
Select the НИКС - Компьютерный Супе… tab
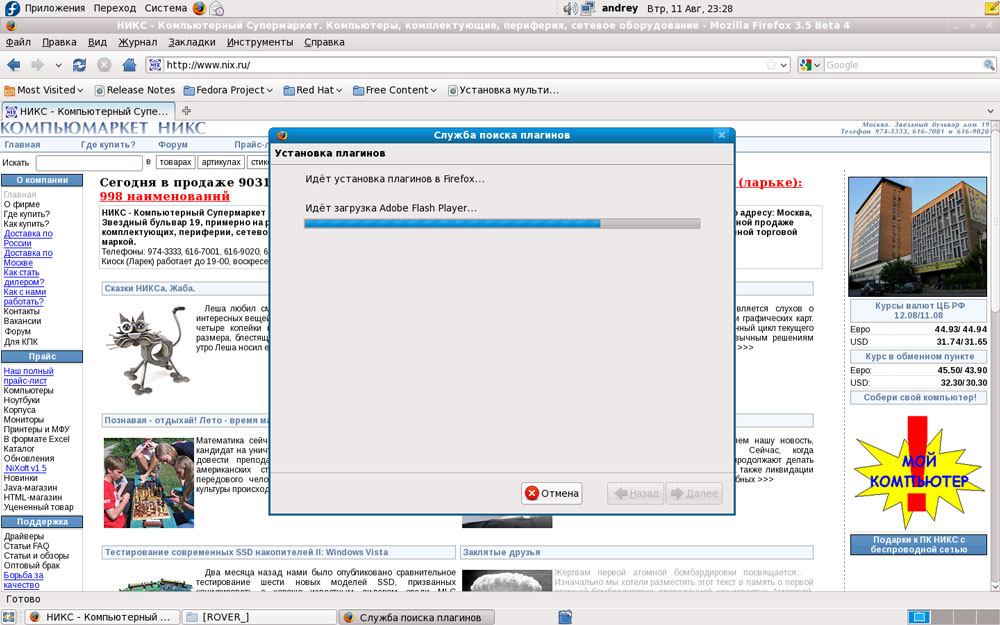(88, 111)
